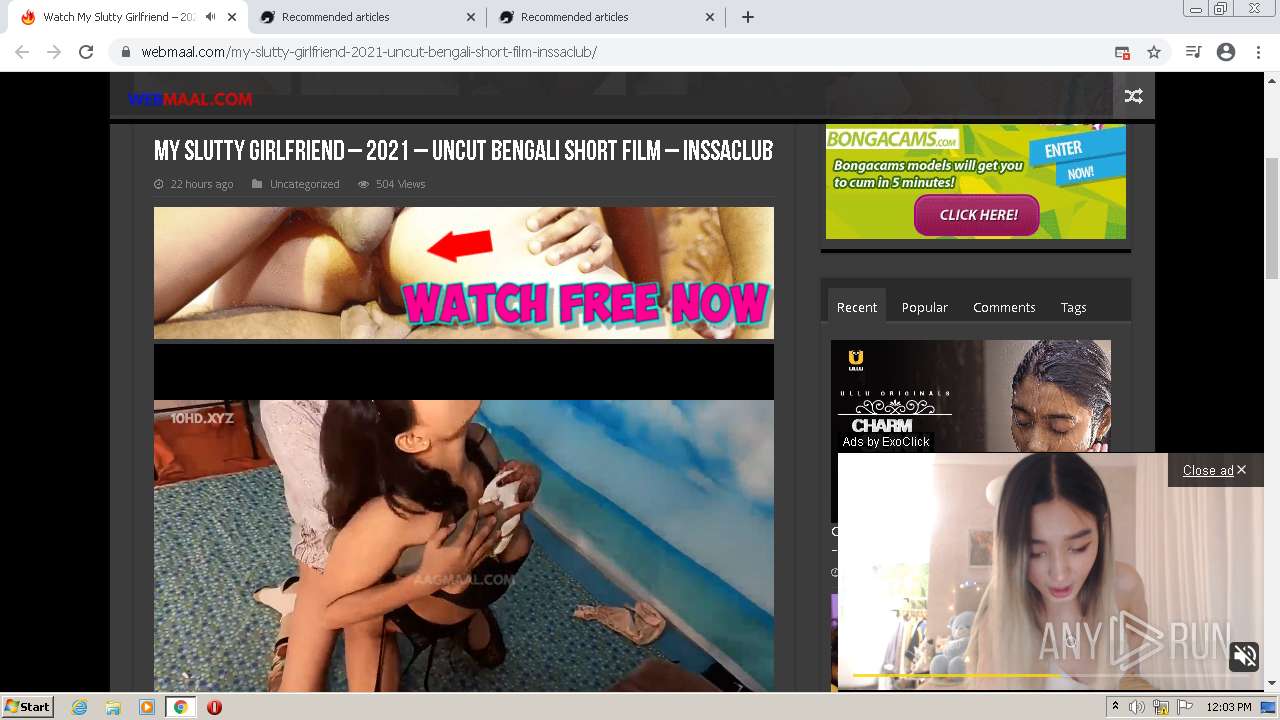This screenshot has height=720, width=1280.
Task: Close the first browser tab
Action: (232, 17)
